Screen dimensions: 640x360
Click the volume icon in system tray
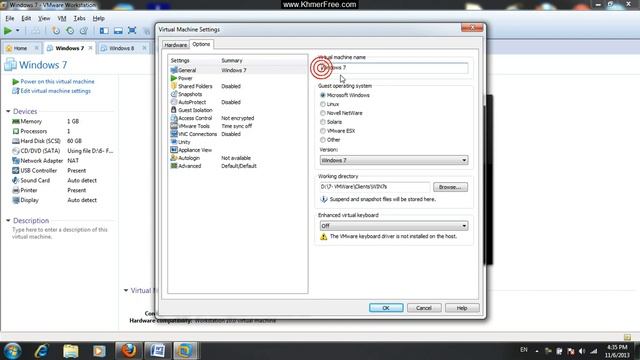582,351
